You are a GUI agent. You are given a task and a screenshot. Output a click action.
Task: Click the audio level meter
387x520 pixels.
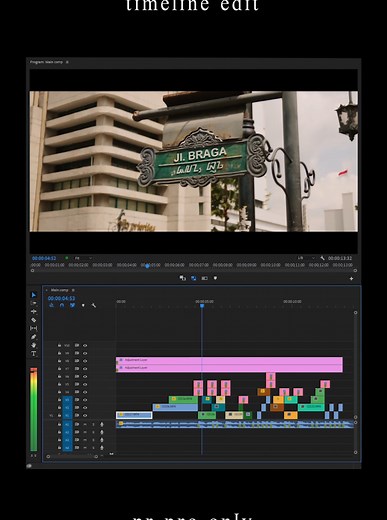34,410
